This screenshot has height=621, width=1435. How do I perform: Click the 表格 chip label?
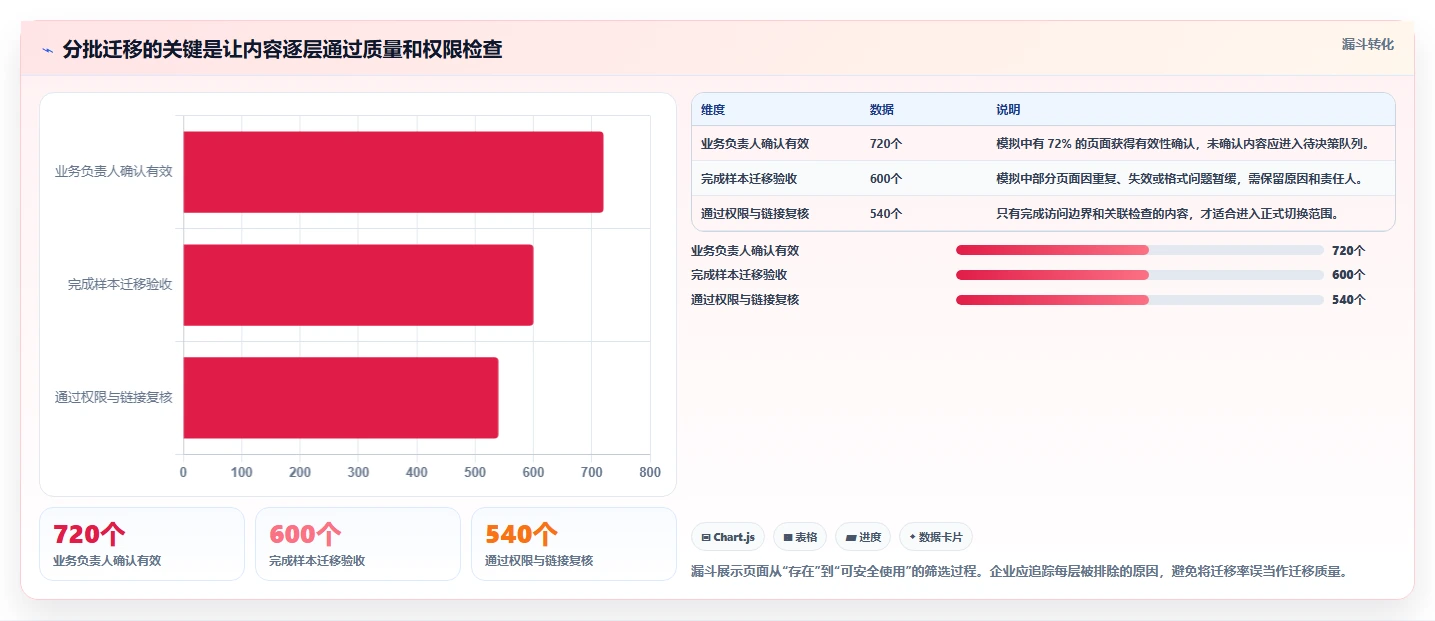(806, 537)
